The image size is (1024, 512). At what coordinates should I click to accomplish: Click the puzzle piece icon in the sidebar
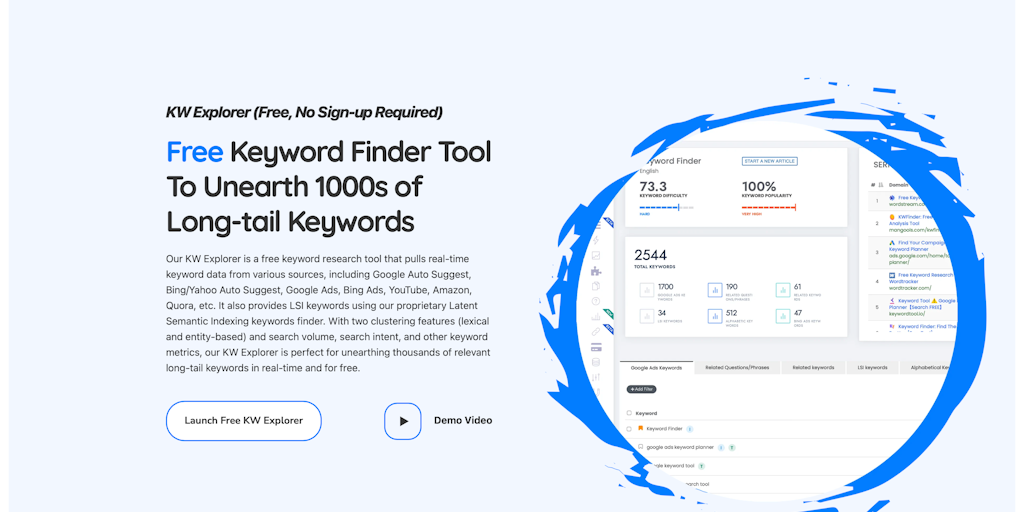(596, 271)
